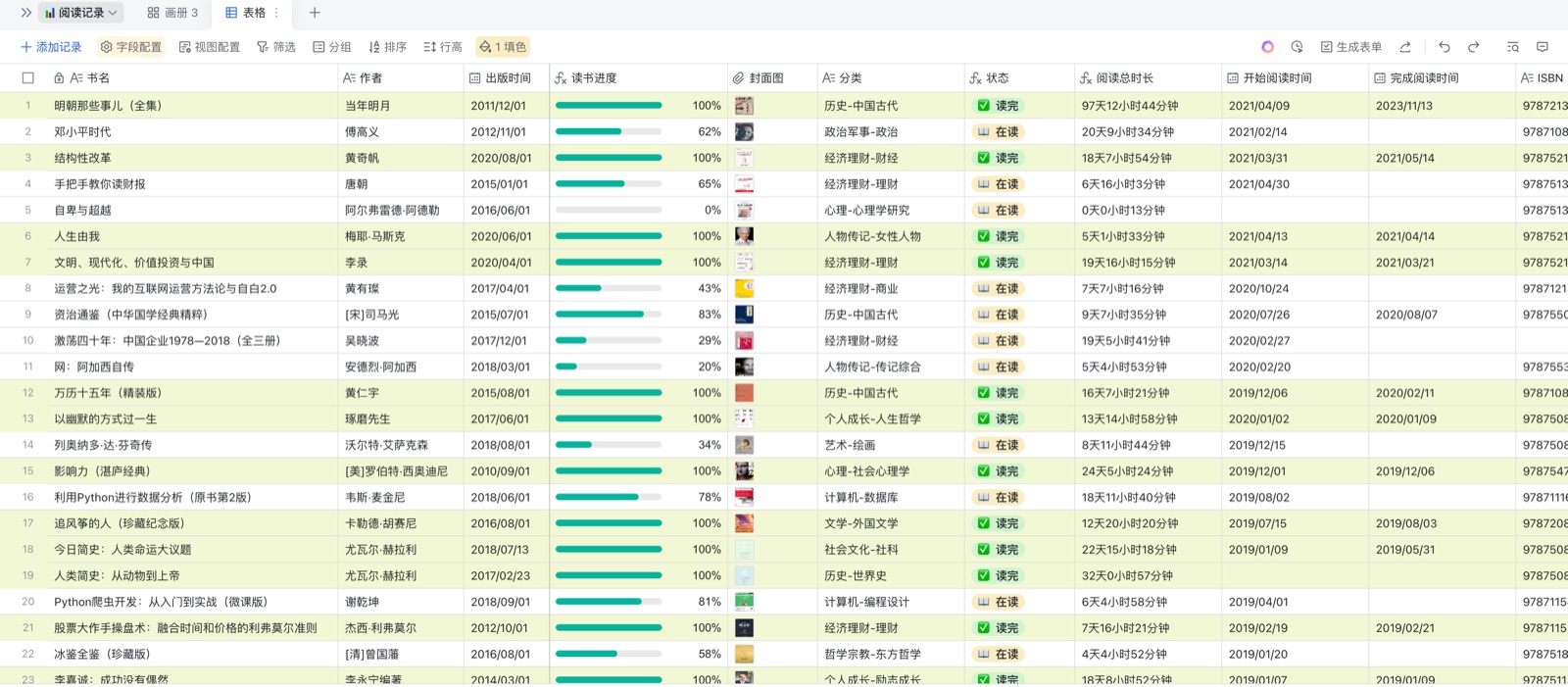Click the 读完 status tag of 结构性改革
The height and width of the screenshot is (687, 1568).
click(x=998, y=158)
